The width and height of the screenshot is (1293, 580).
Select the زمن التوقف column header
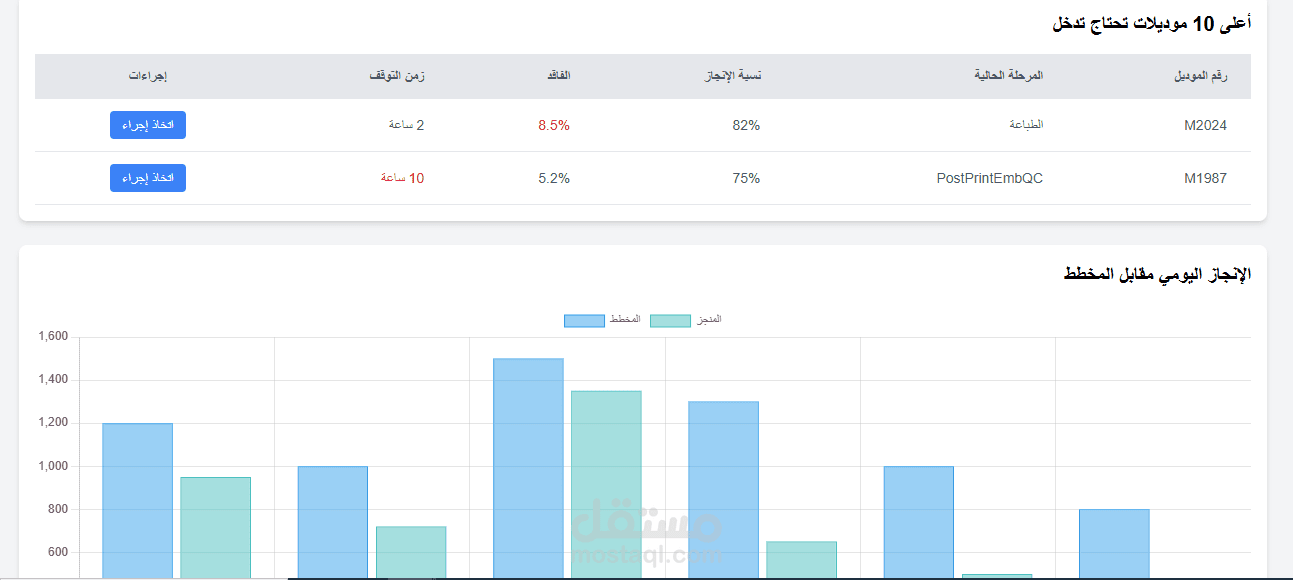pyautogui.click(x=397, y=76)
